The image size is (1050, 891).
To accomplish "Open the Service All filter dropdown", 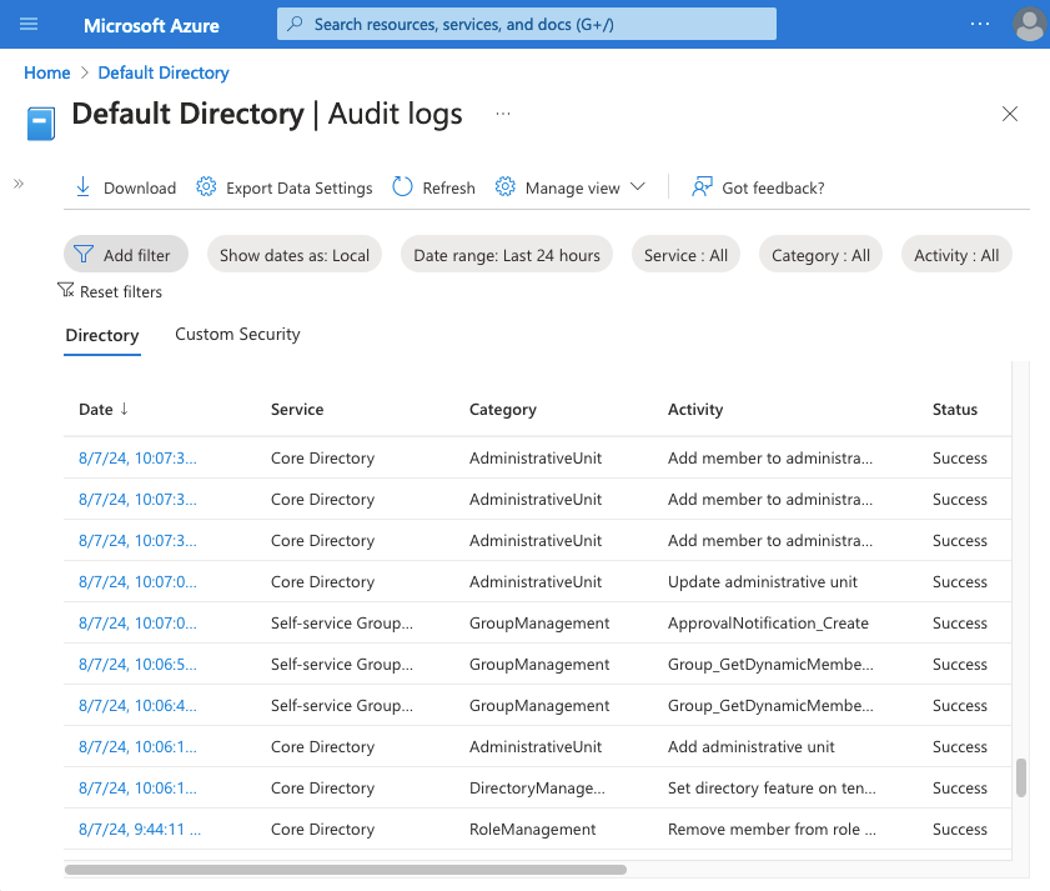I will pos(685,254).
